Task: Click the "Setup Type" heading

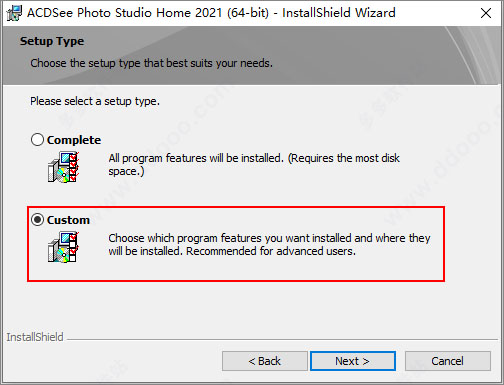Action: (52, 41)
